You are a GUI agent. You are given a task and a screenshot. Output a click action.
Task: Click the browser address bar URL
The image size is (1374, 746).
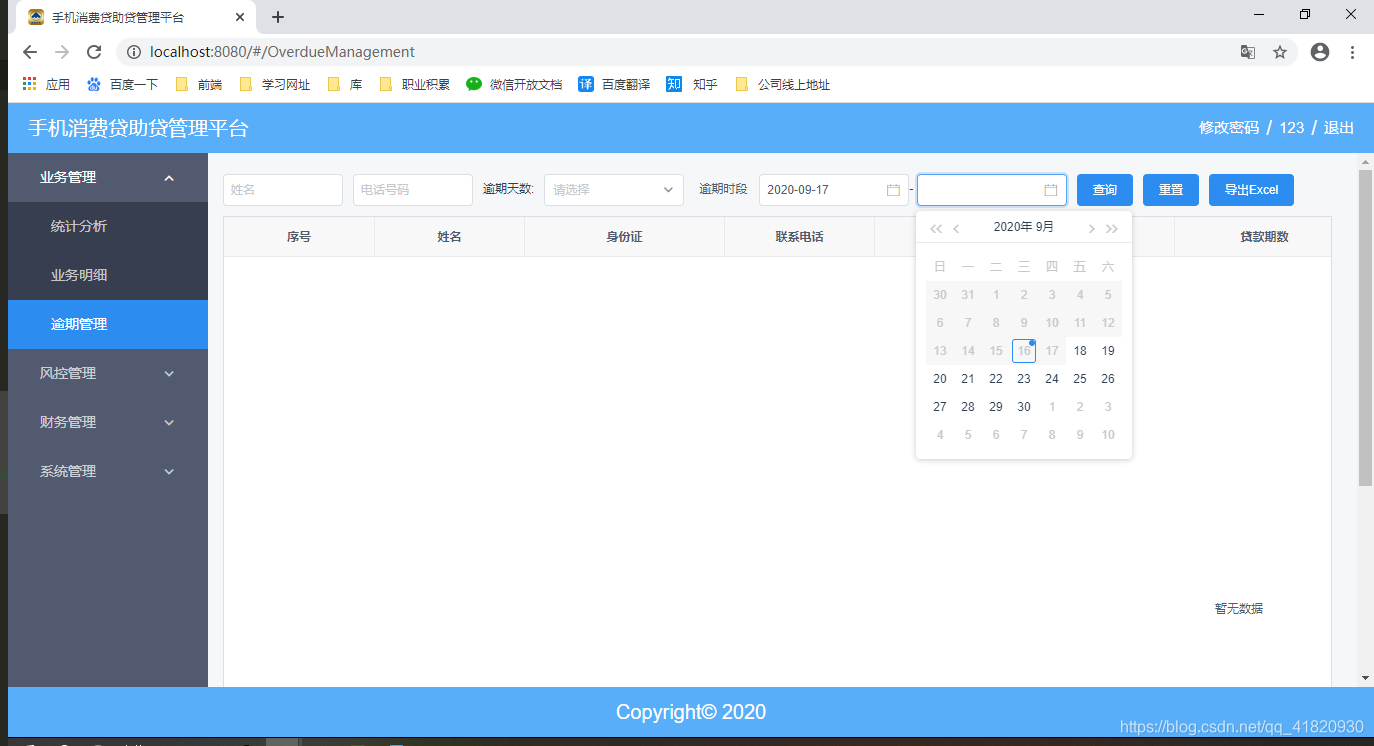(x=282, y=52)
